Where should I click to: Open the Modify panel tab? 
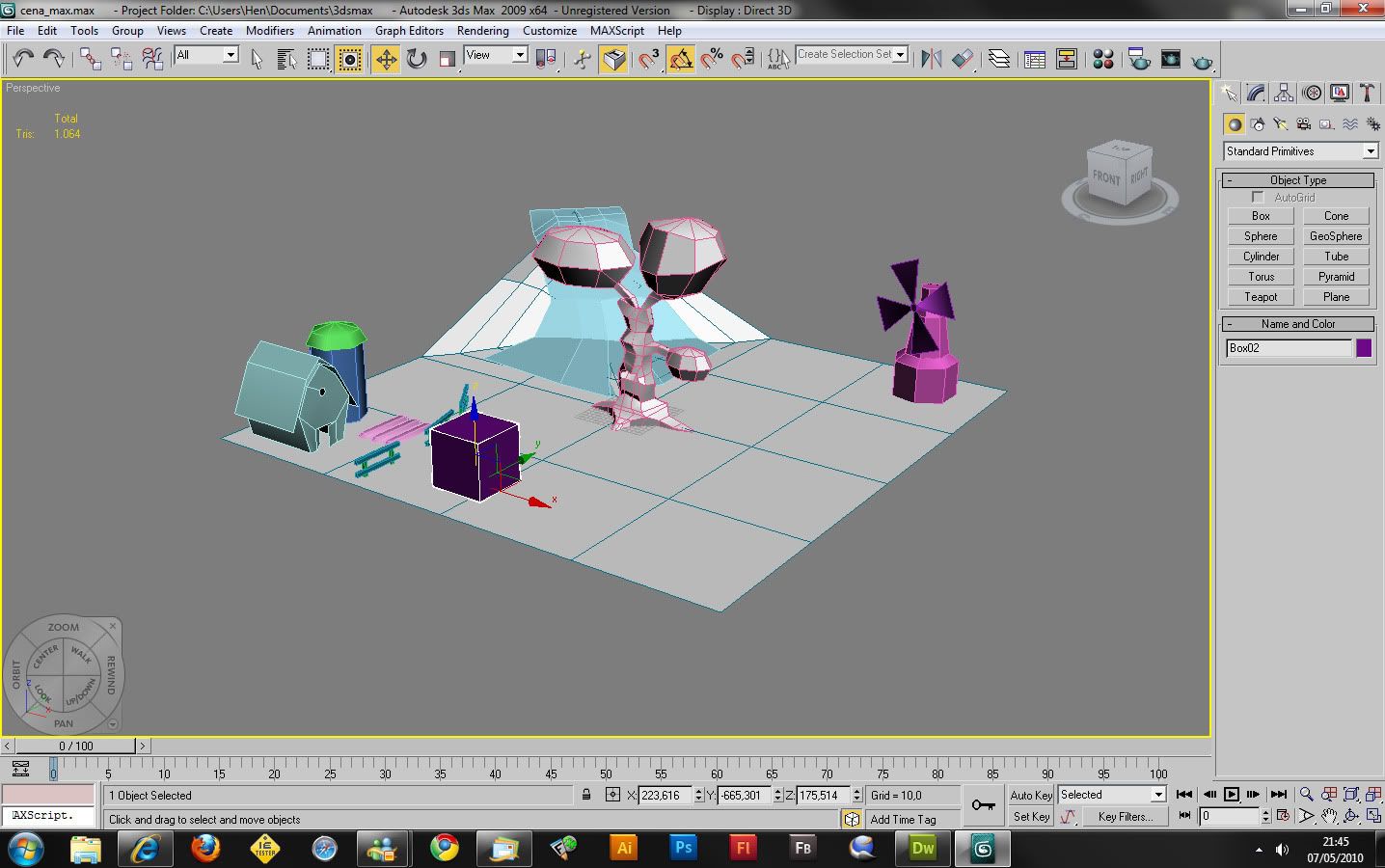point(1256,93)
